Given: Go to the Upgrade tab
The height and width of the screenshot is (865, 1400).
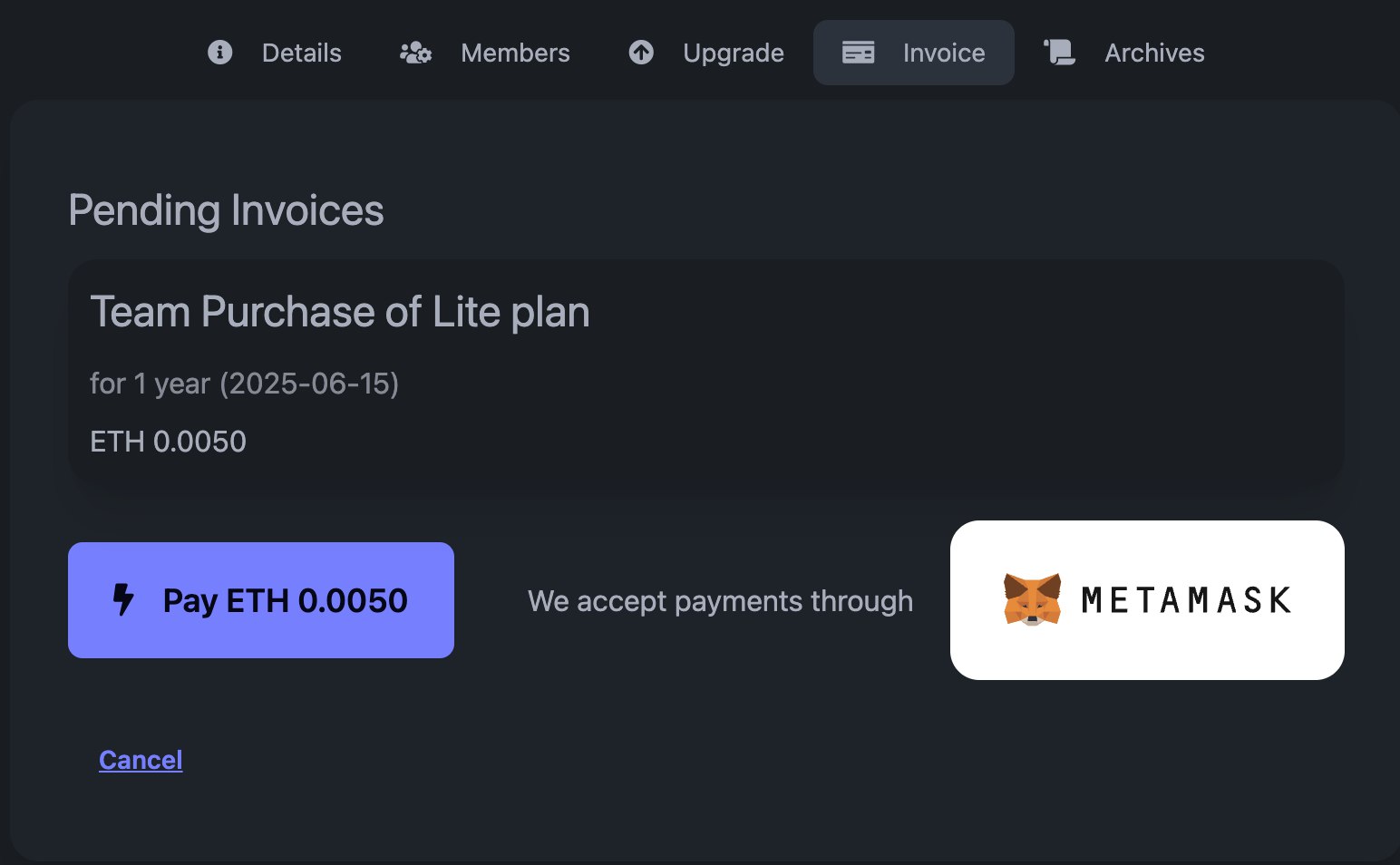Looking at the screenshot, I should (x=733, y=53).
